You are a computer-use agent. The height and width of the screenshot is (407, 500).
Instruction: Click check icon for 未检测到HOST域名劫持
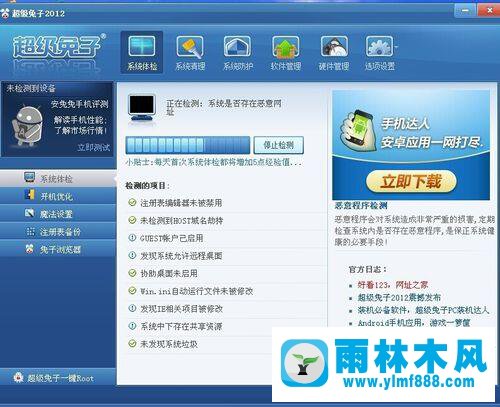(132, 220)
